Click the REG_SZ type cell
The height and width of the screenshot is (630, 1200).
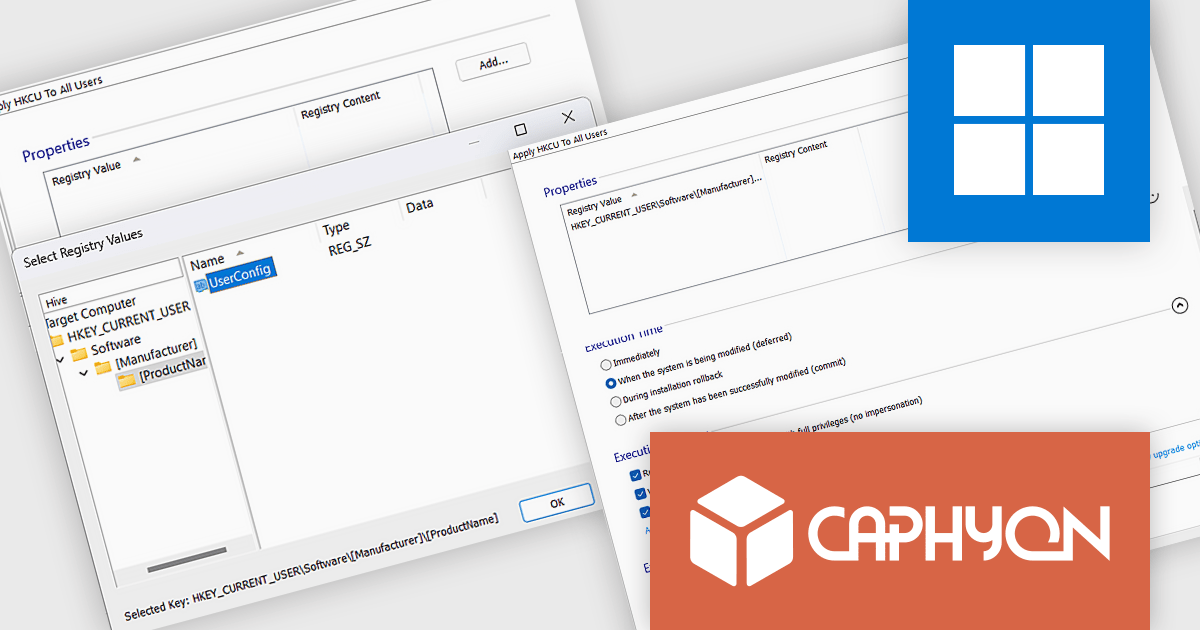point(350,246)
